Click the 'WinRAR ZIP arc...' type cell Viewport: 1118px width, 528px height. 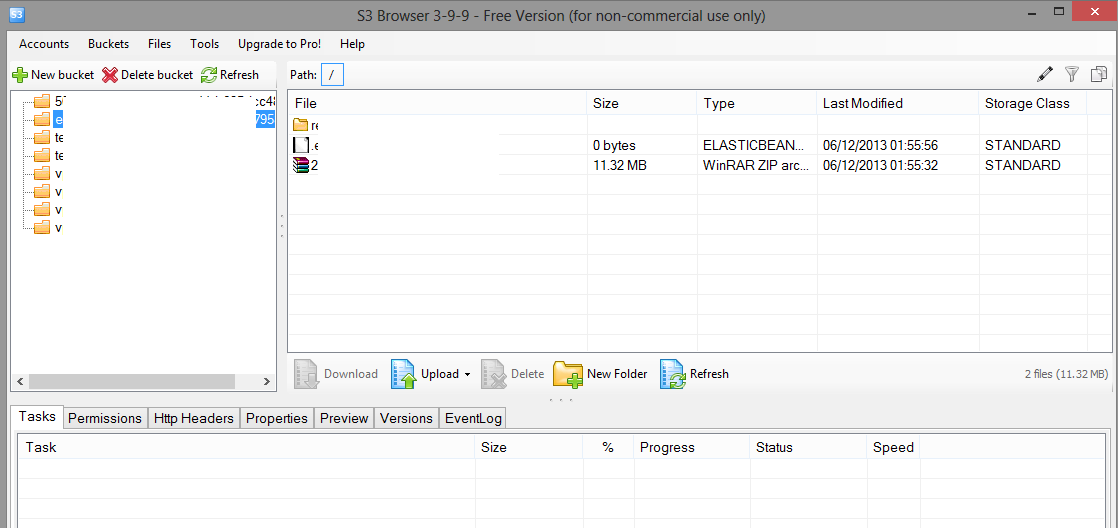point(754,165)
